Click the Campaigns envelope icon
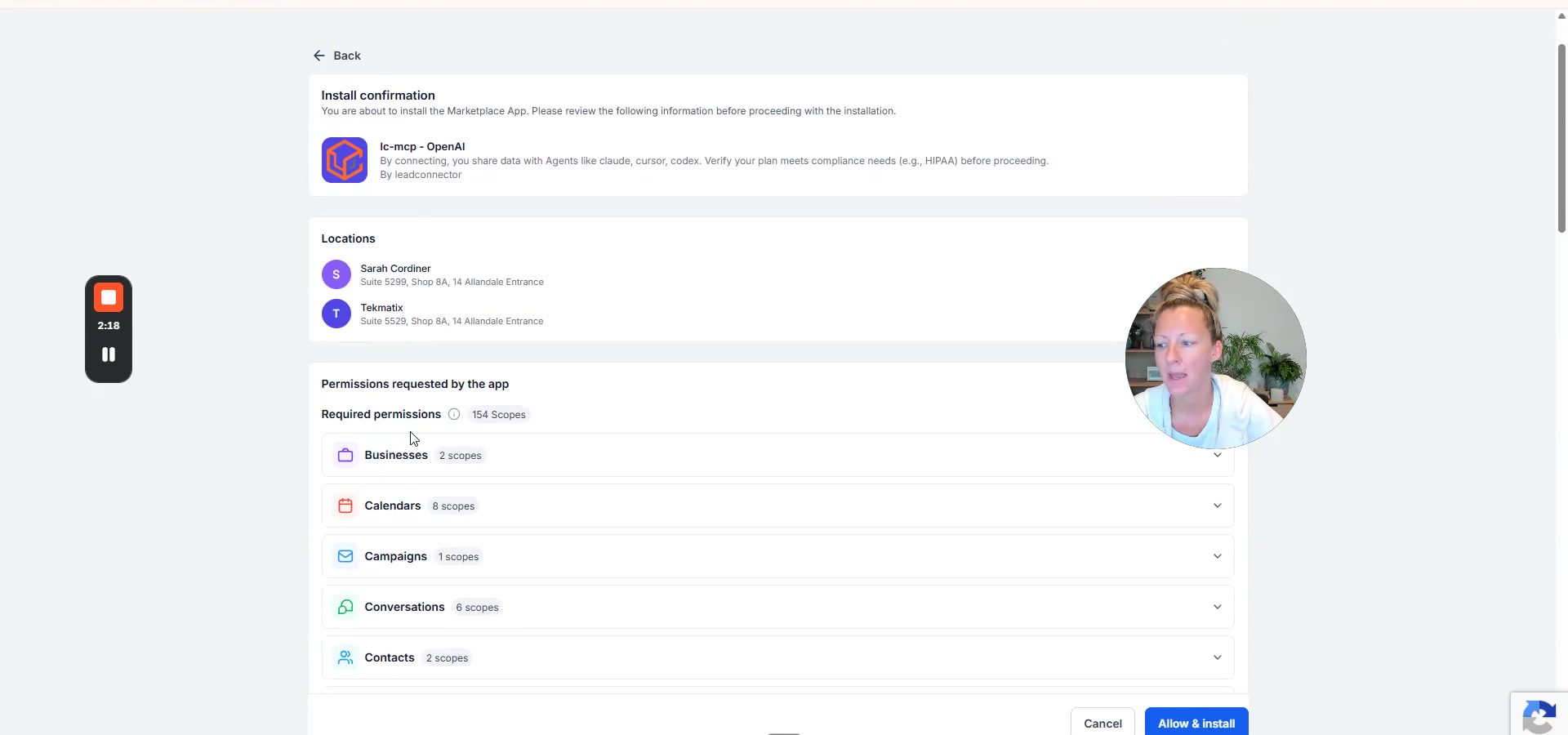Screen dimensions: 1568x735 345,556
